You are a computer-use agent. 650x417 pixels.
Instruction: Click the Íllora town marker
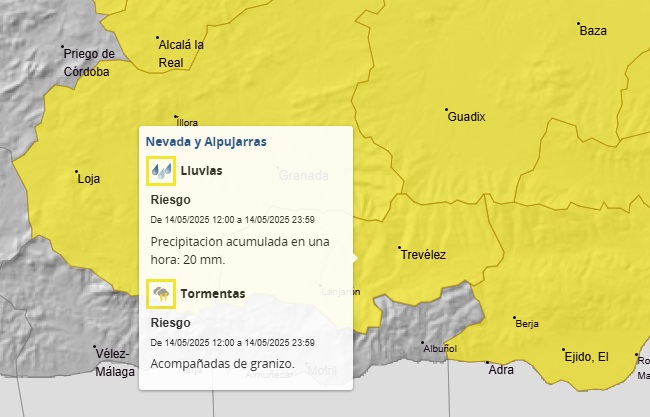coord(176,117)
